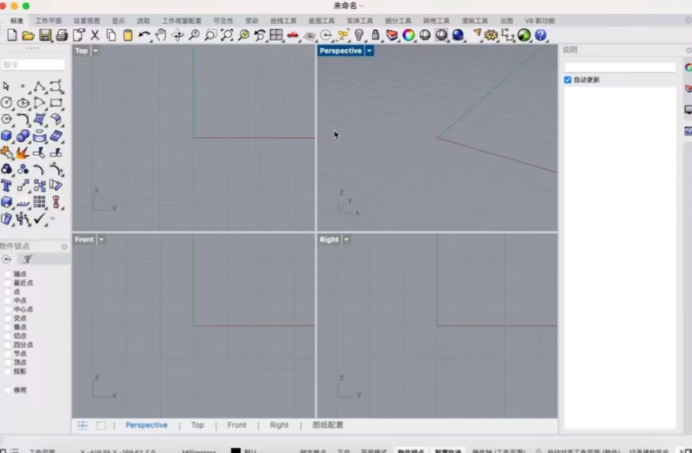The height and width of the screenshot is (453, 692).
Task: Switch to the 曲线工具 toolbar tab
Action: click(x=284, y=20)
